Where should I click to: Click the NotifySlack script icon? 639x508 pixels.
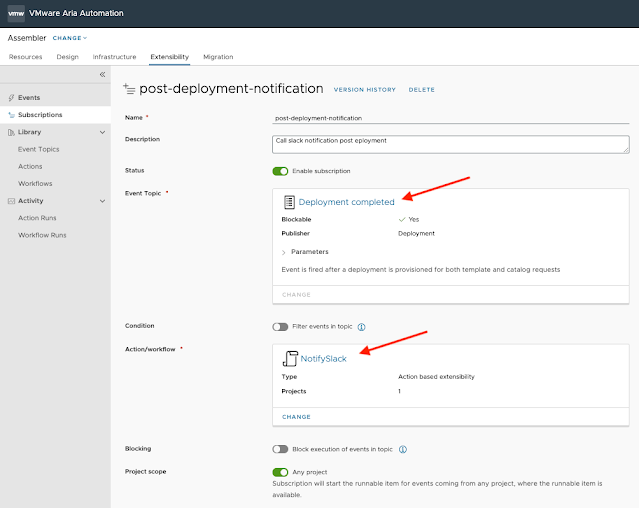click(290, 358)
